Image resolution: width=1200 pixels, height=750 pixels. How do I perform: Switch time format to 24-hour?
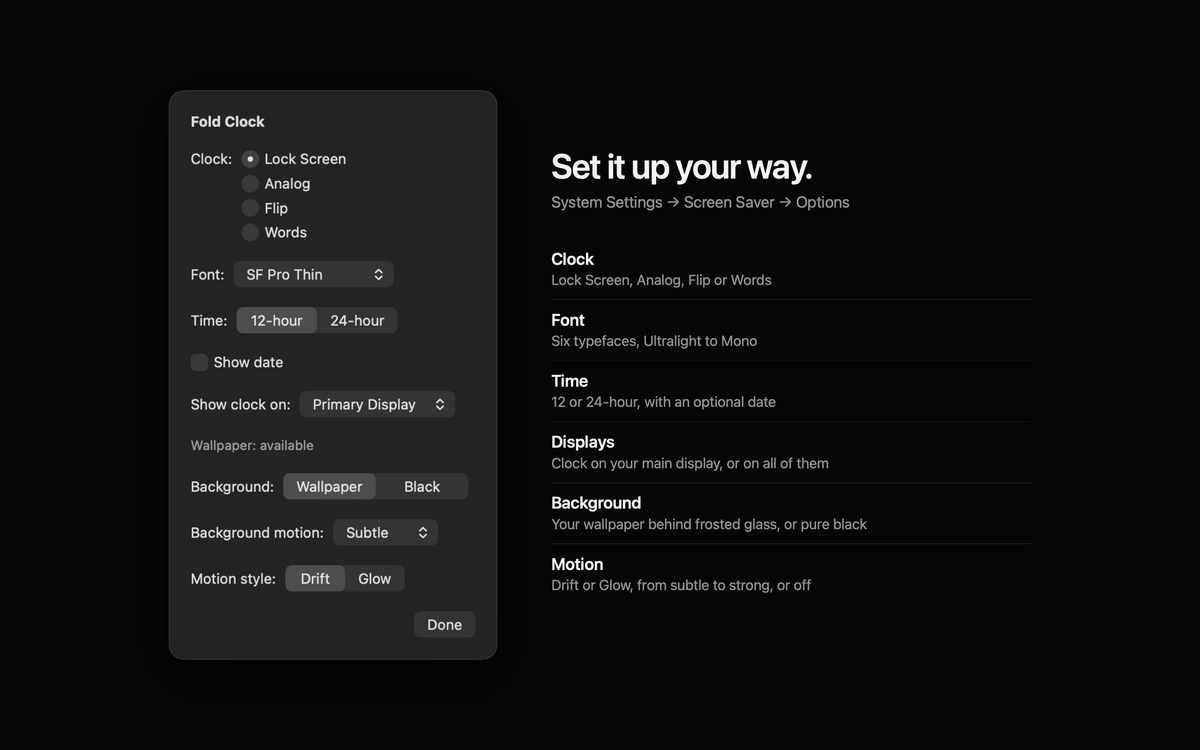(357, 321)
